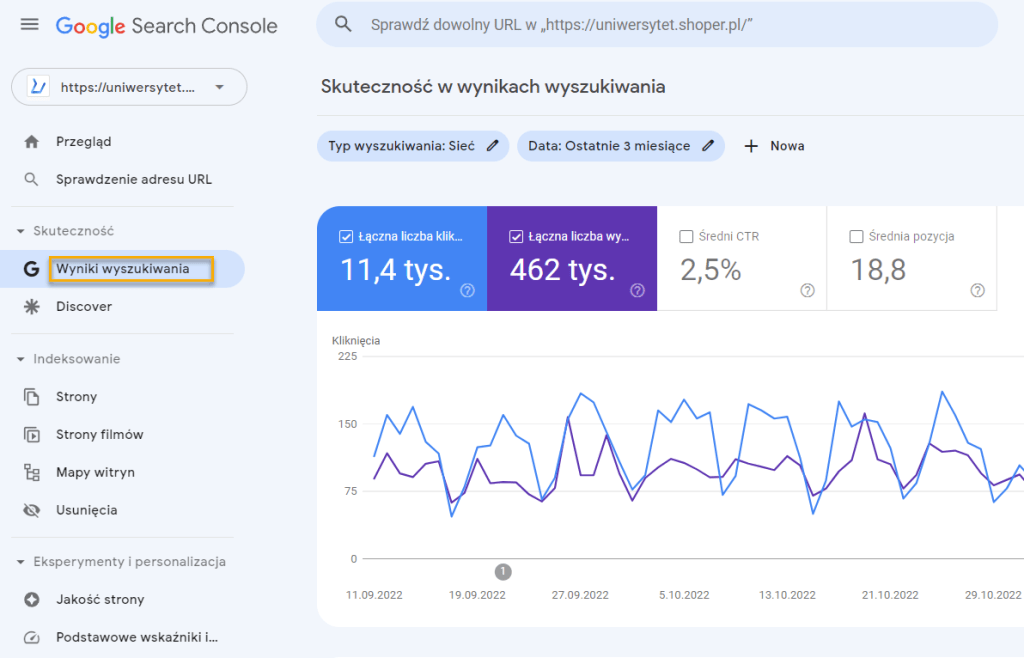Open Mapy witryn page
1024x658 pixels.
pyautogui.click(x=95, y=473)
